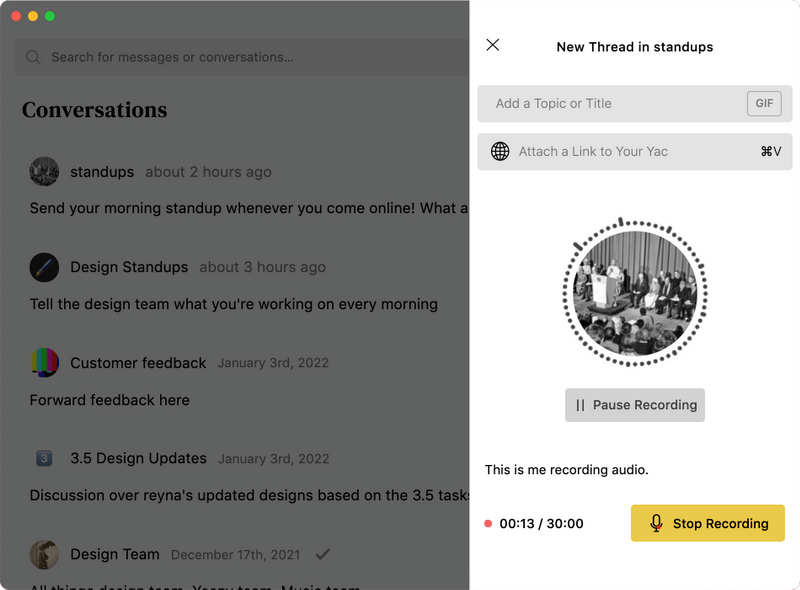The height and width of the screenshot is (590, 800).
Task: Click the Design Team avatar icon
Action: [44, 555]
